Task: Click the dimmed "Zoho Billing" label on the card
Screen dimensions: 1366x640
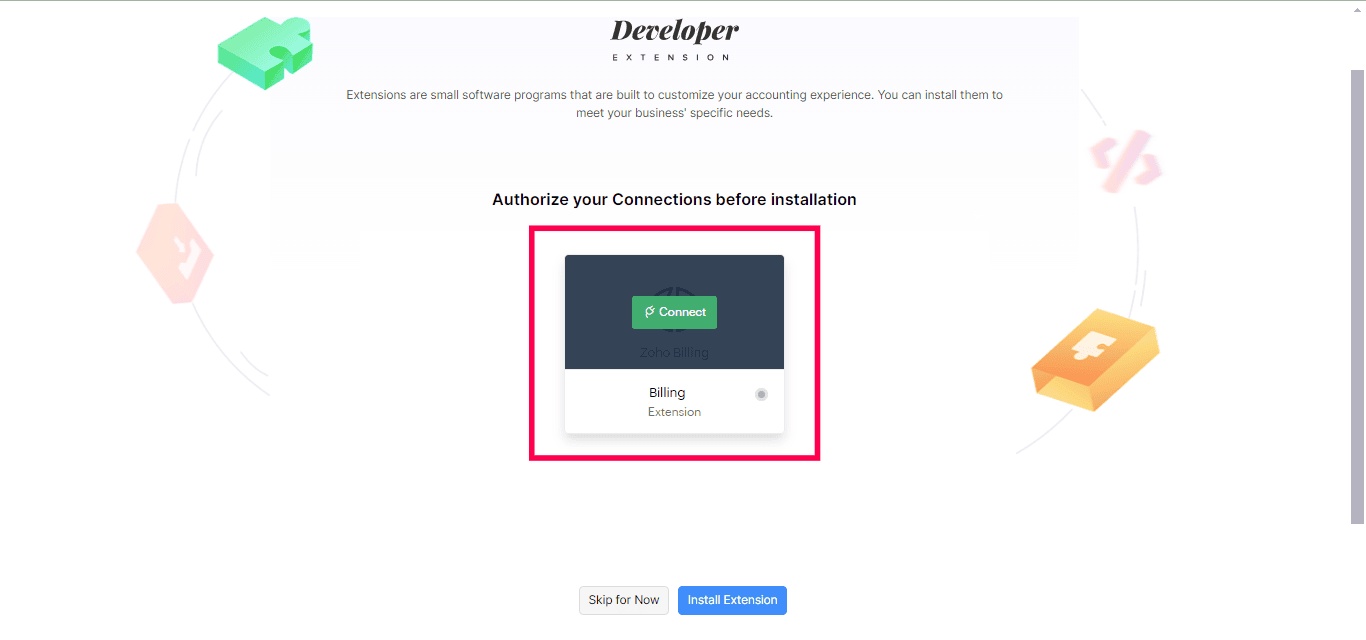Action: [674, 352]
